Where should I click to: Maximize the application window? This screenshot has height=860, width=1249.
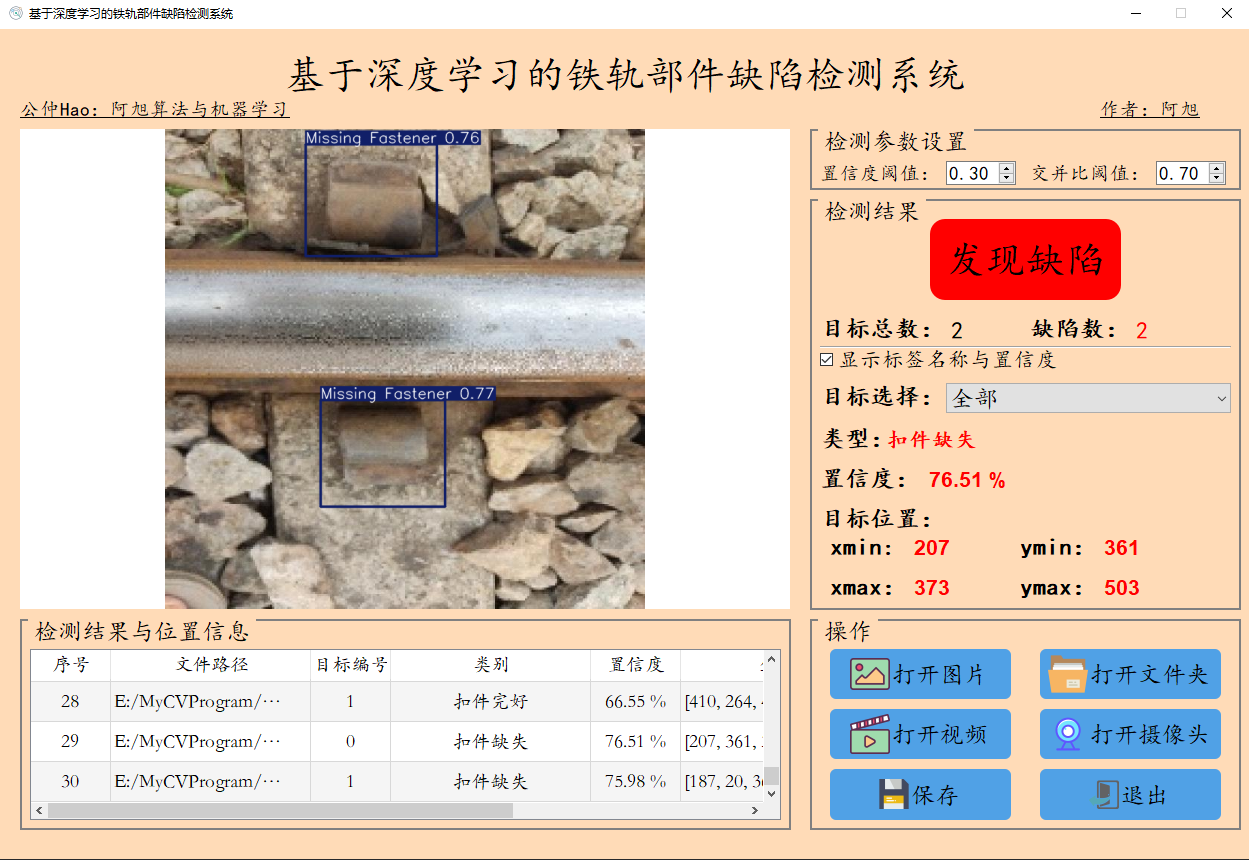pyautogui.click(x=1181, y=14)
